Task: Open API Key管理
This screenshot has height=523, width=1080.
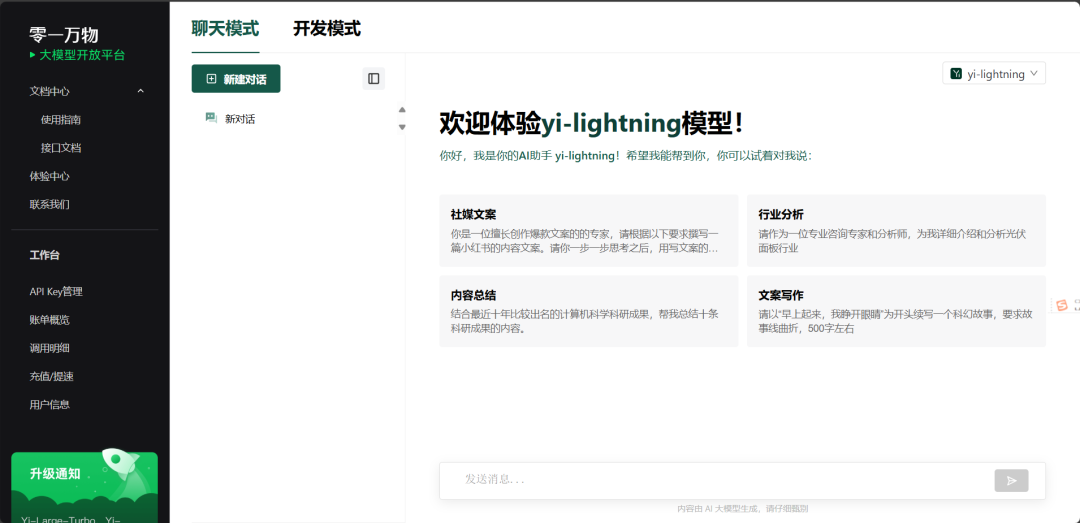Action: [x=56, y=291]
